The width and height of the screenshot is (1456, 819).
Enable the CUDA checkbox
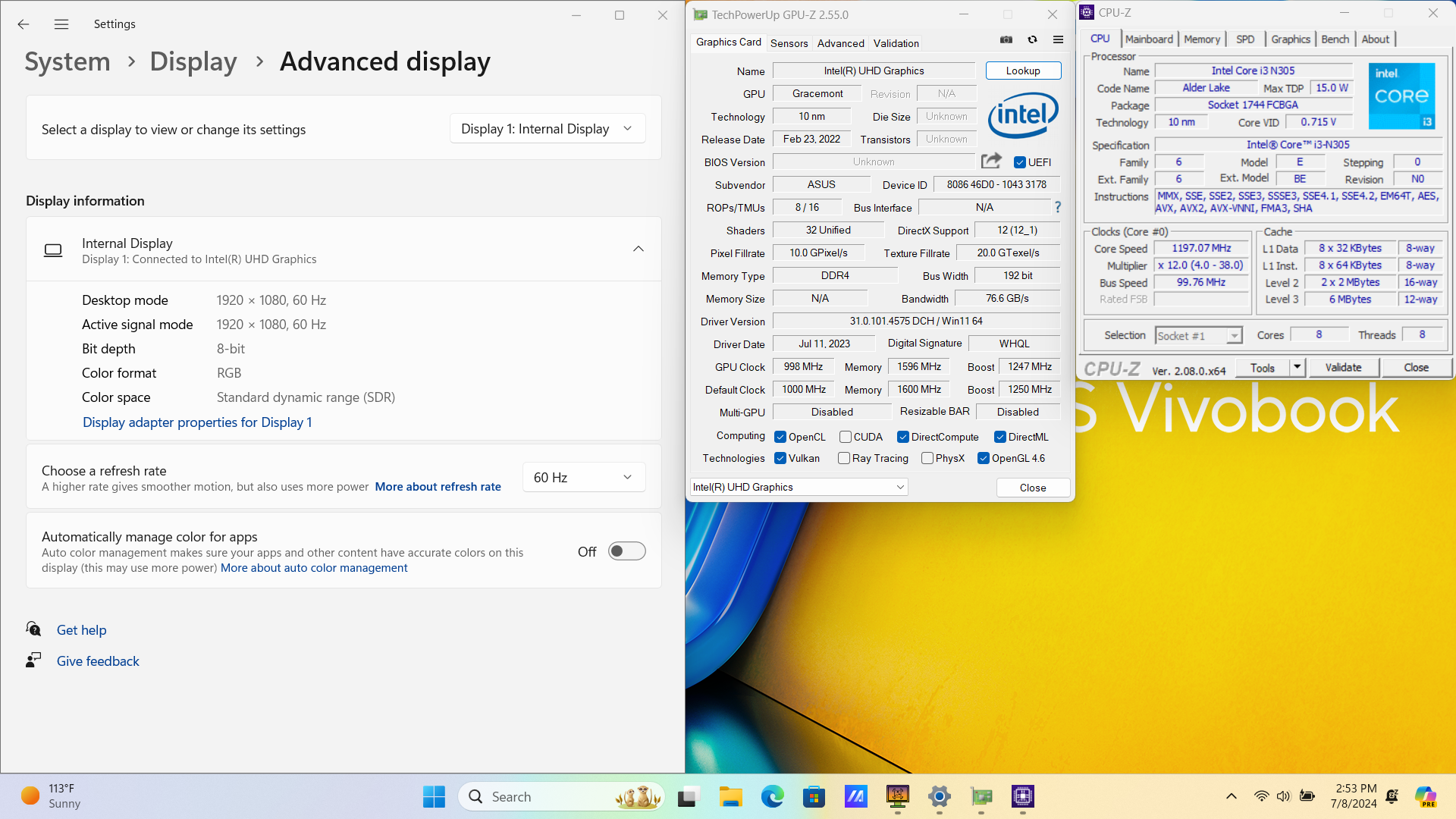click(846, 437)
